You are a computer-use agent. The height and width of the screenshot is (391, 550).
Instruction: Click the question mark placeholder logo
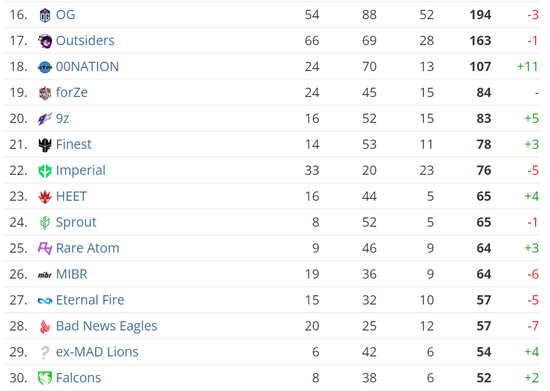coord(45,352)
